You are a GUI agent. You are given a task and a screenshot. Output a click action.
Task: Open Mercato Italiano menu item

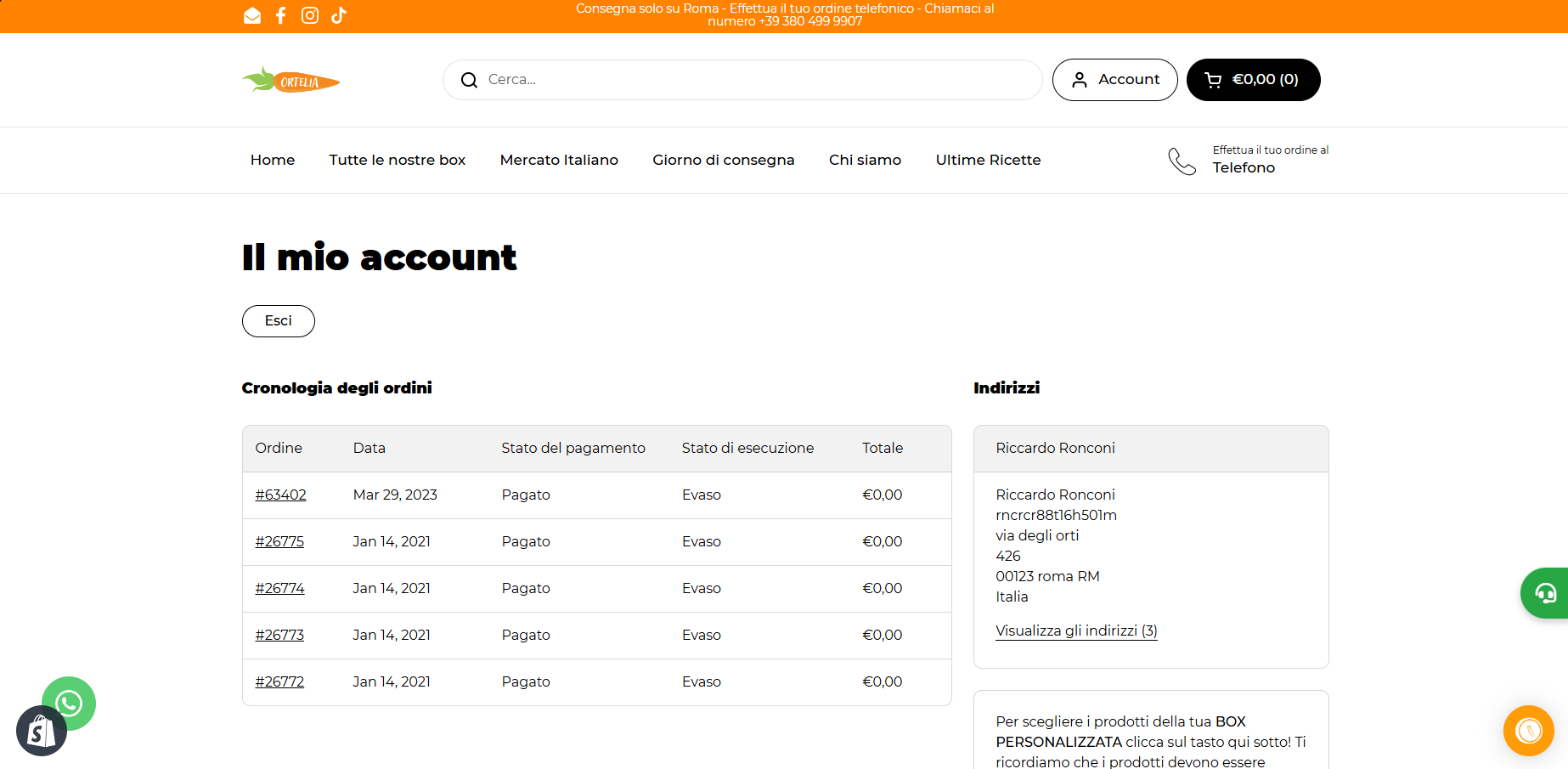click(x=559, y=160)
